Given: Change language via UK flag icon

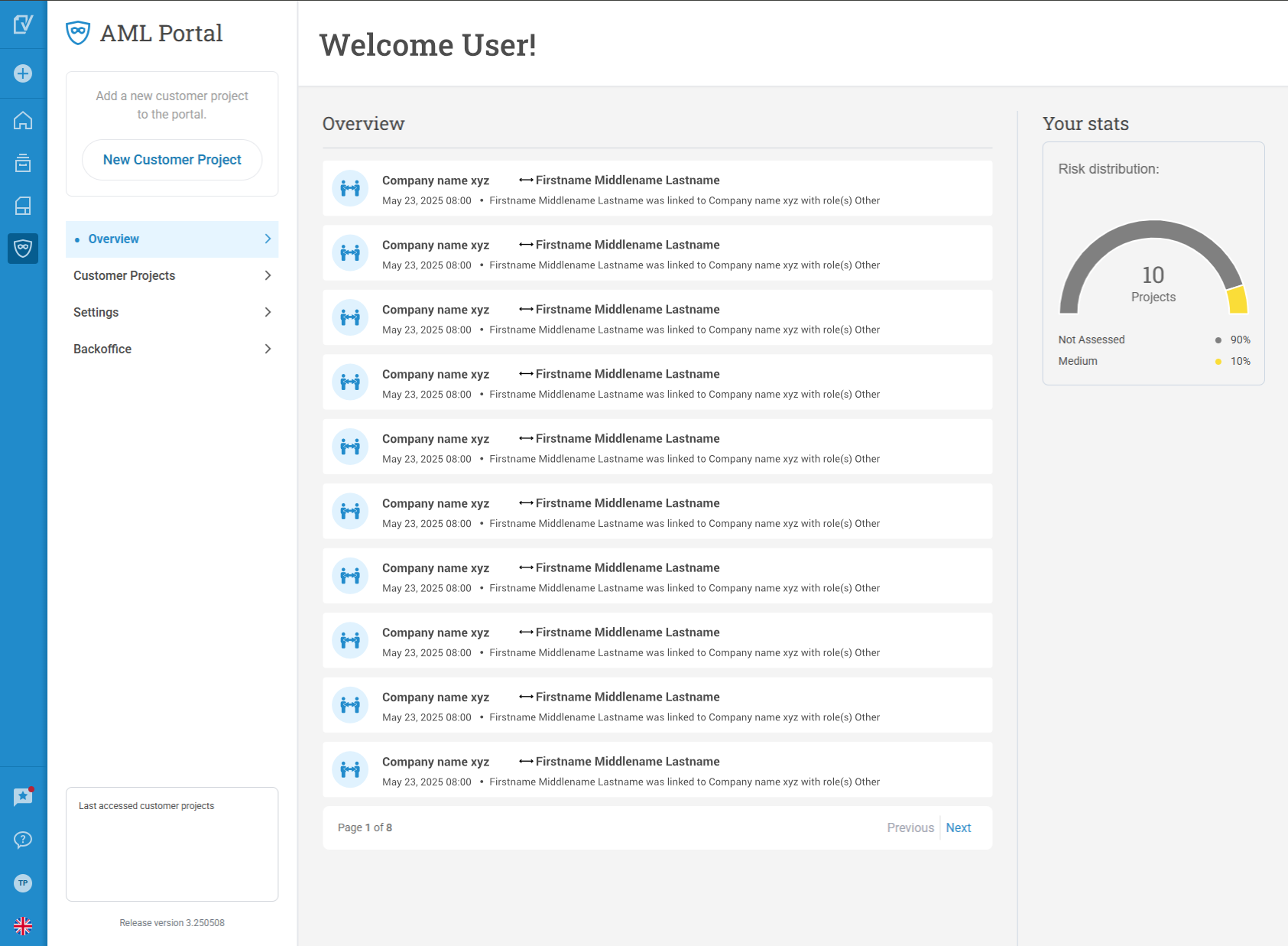Looking at the screenshot, I should pos(23,926).
